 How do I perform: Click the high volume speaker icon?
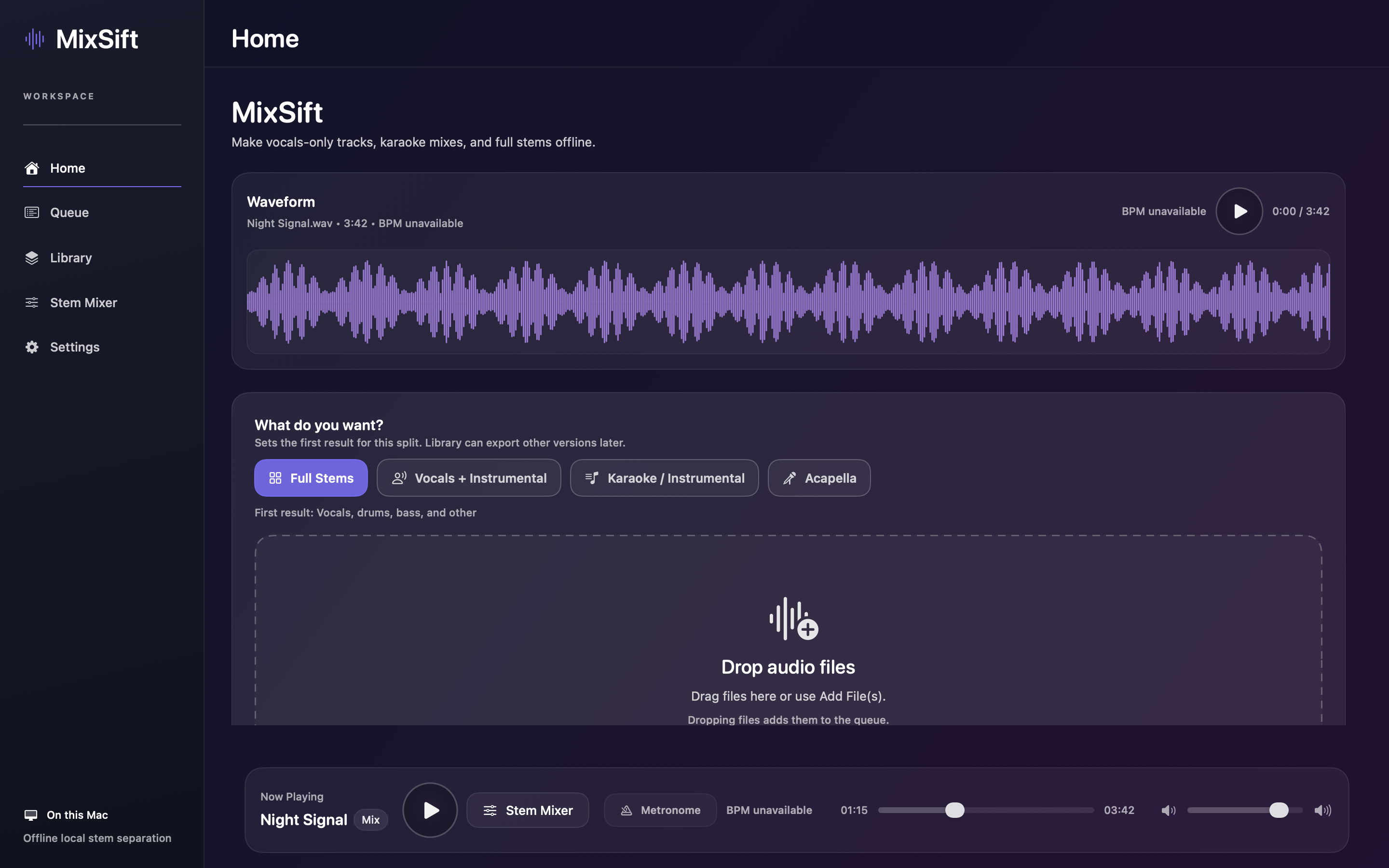(x=1322, y=810)
